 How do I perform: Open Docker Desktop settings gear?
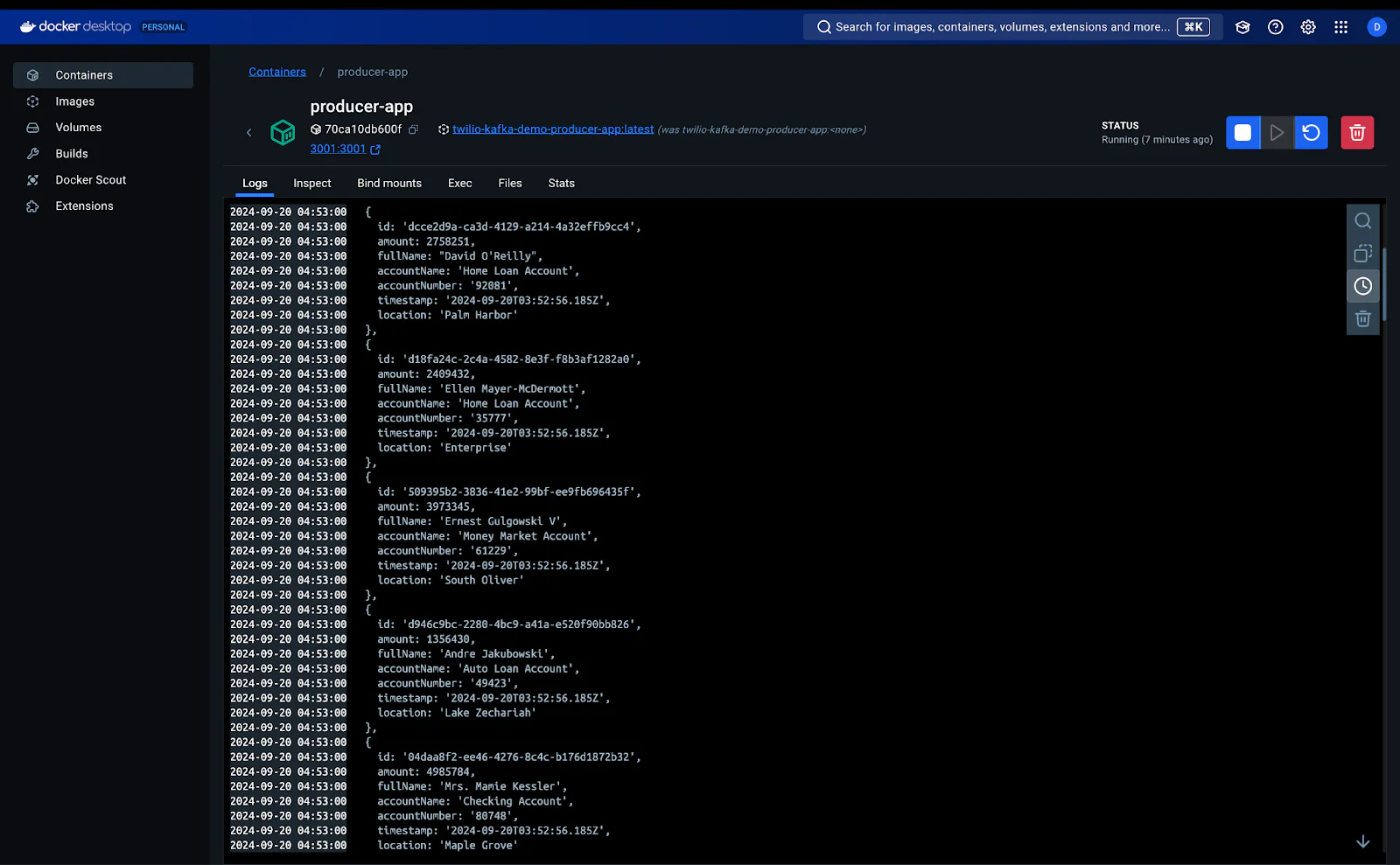tap(1308, 27)
